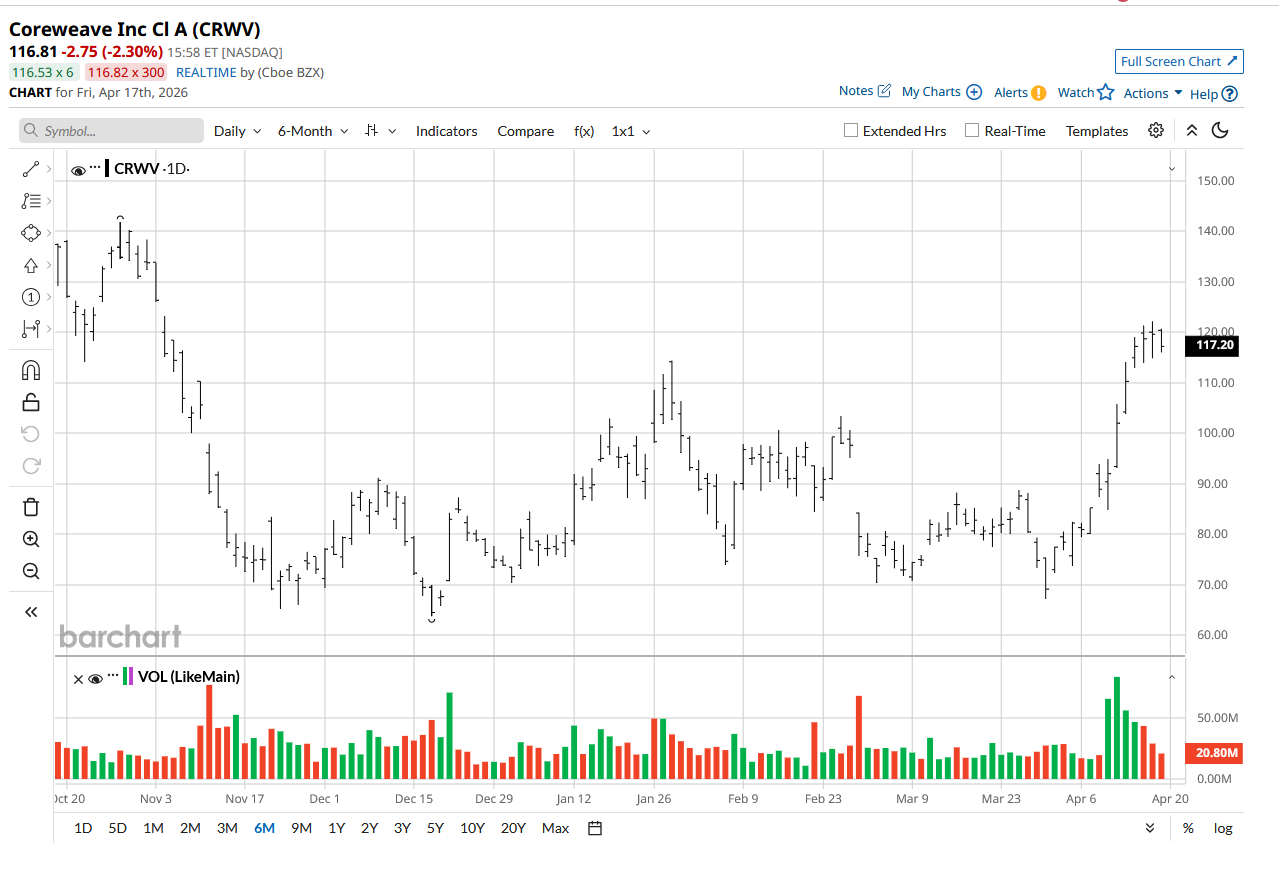Zoom out with the magnifier minus
The image size is (1279, 878).
click(x=30, y=571)
